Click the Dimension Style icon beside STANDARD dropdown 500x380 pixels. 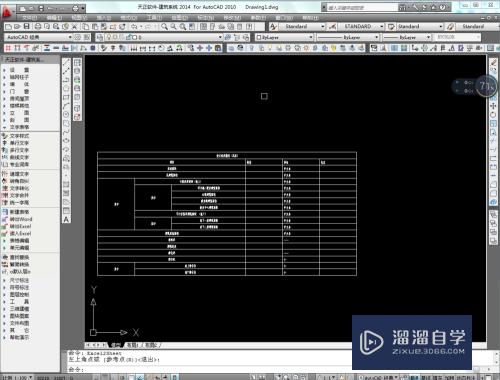(x=332, y=26)
